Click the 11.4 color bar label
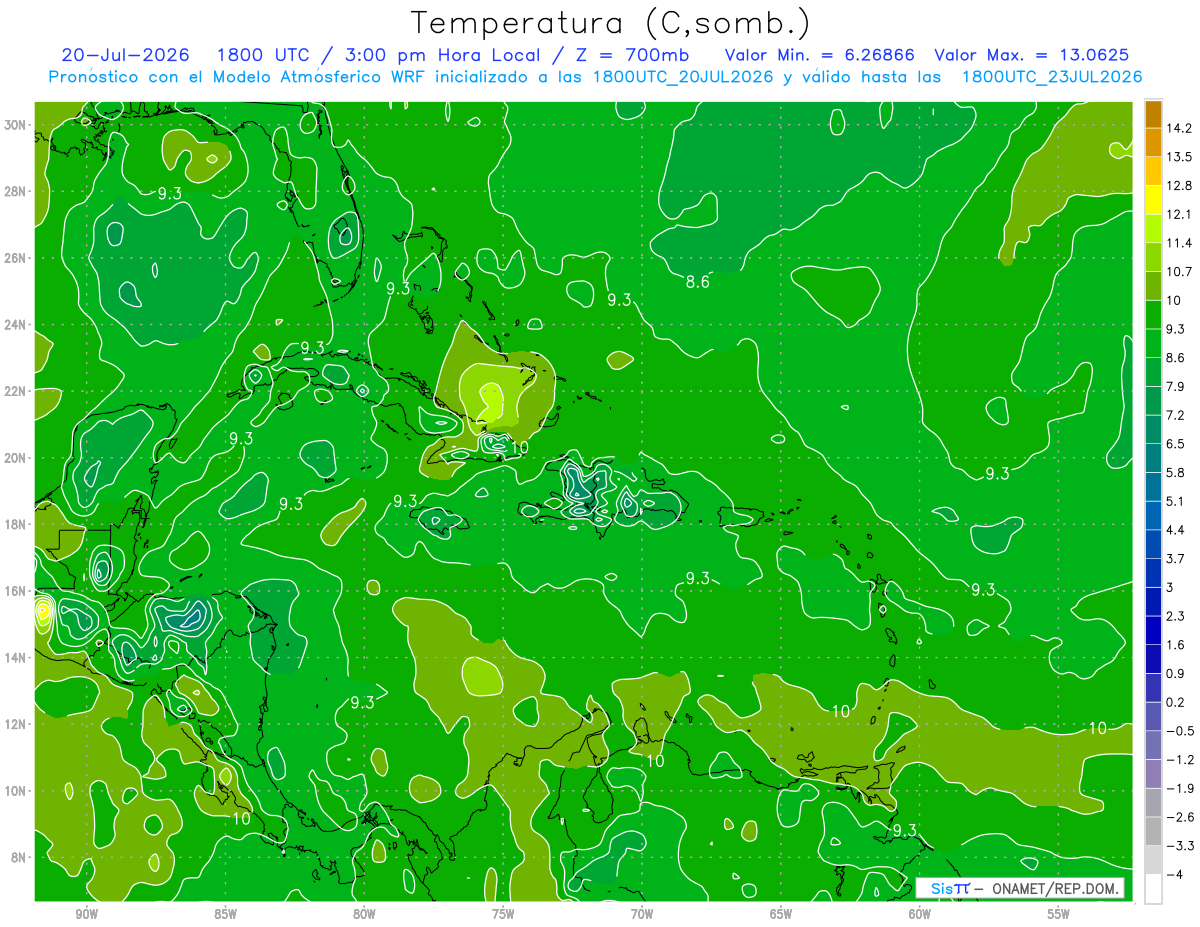 tap(1180, 243)
